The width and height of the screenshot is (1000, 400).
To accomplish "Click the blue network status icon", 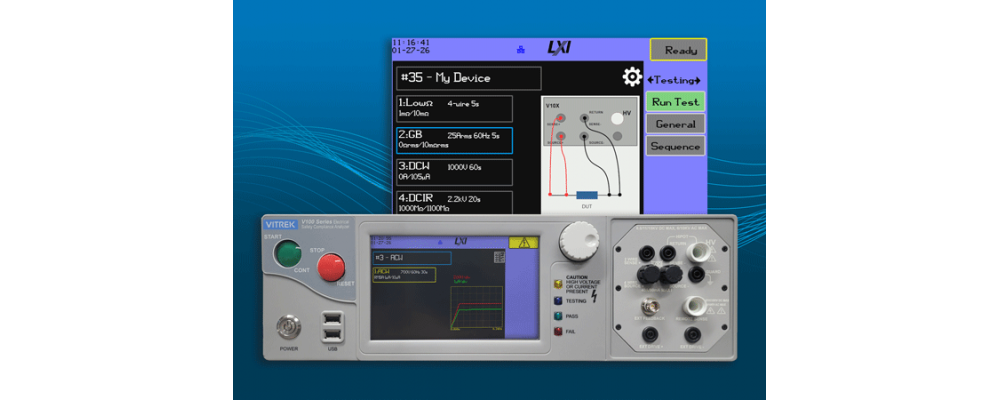I will click(520, 49).
